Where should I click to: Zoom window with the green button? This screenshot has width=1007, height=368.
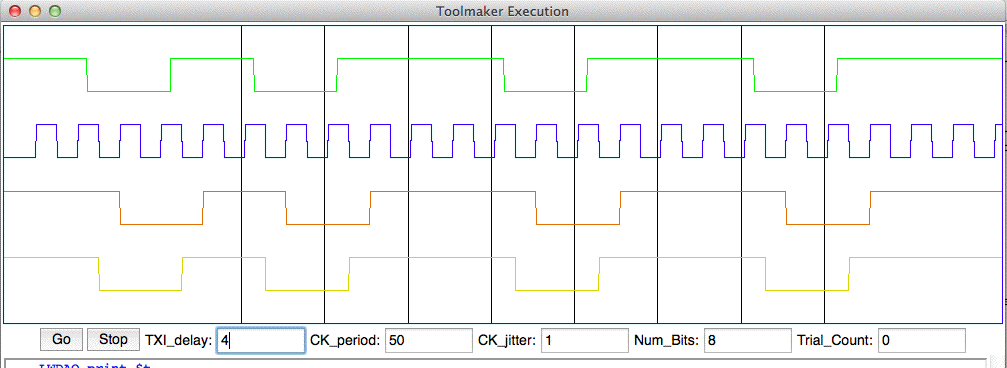point(55,11)
